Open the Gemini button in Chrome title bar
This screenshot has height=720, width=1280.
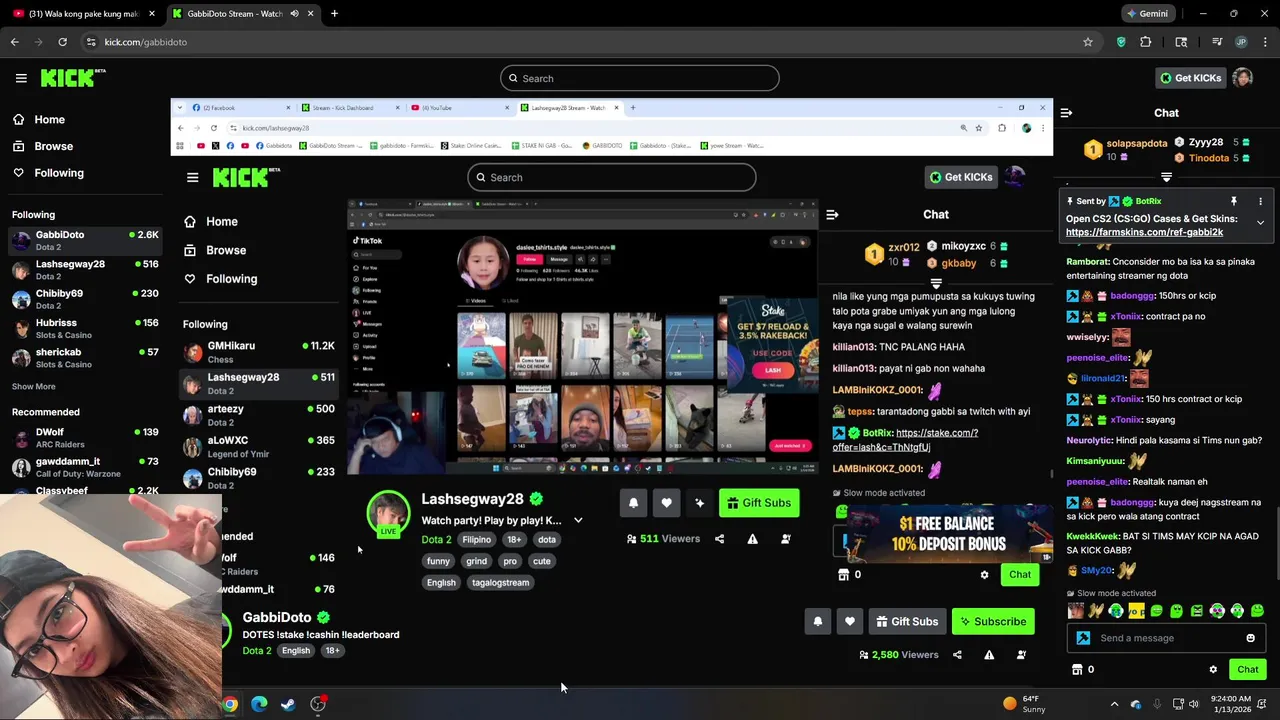click(1148, 14)
